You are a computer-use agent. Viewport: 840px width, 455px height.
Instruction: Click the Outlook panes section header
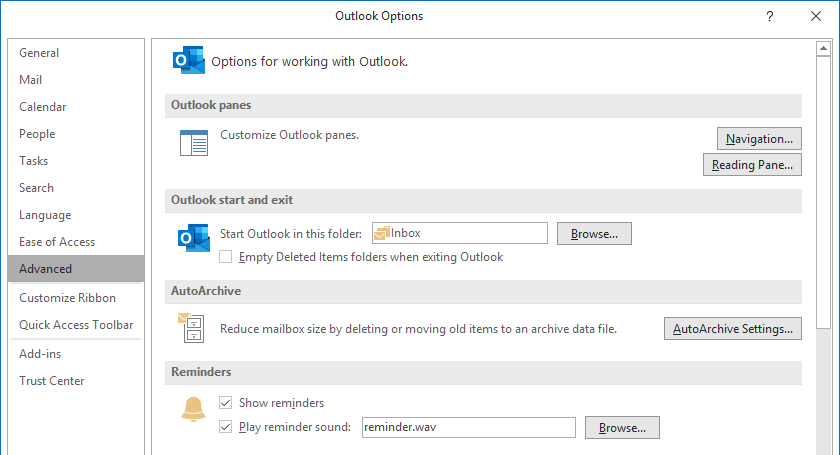point(483,105)
